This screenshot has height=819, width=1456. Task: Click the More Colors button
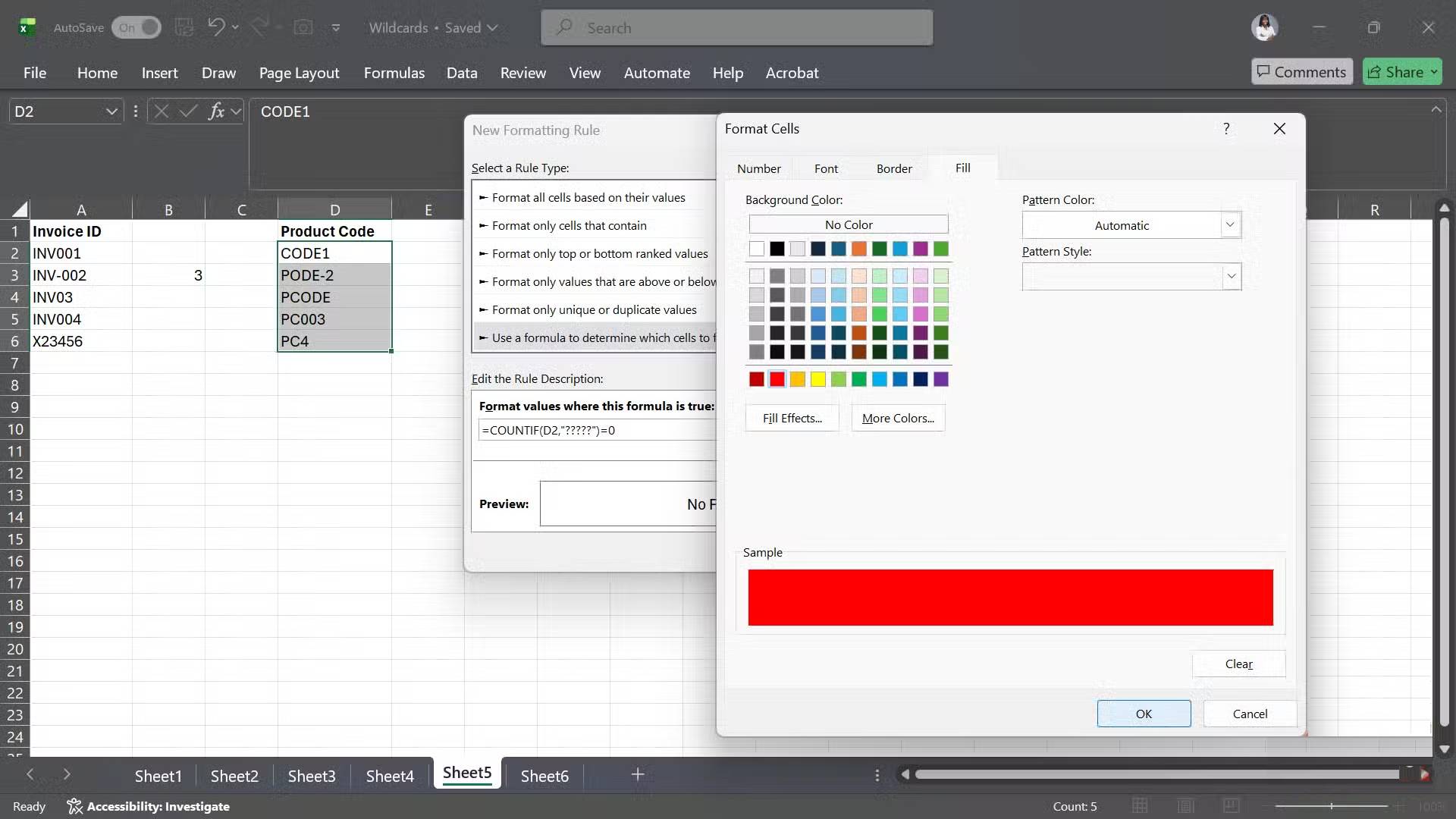click(898, 417)
